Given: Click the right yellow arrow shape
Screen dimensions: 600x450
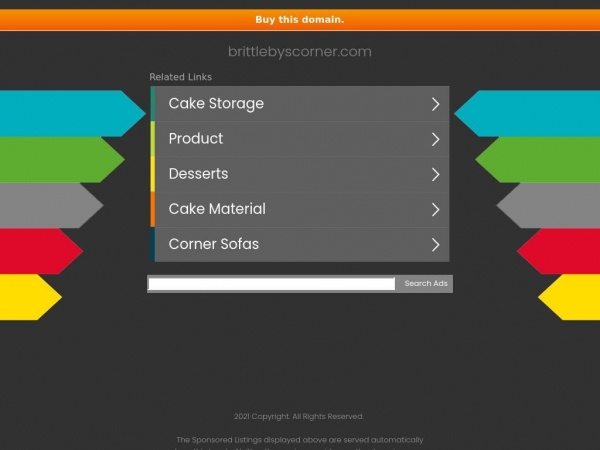Looking at the screenshot, I should (x=569, y=297).
